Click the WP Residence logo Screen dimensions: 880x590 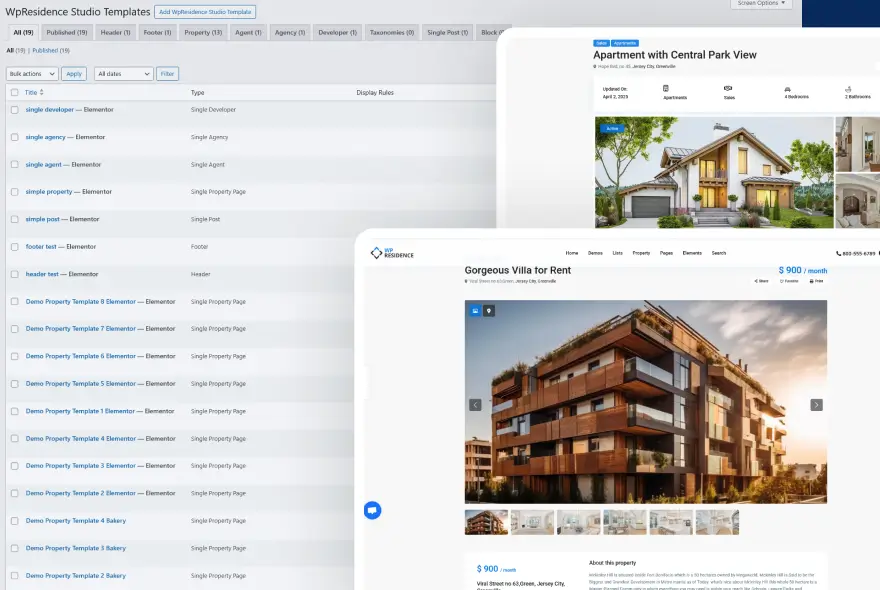click(392, 253)
